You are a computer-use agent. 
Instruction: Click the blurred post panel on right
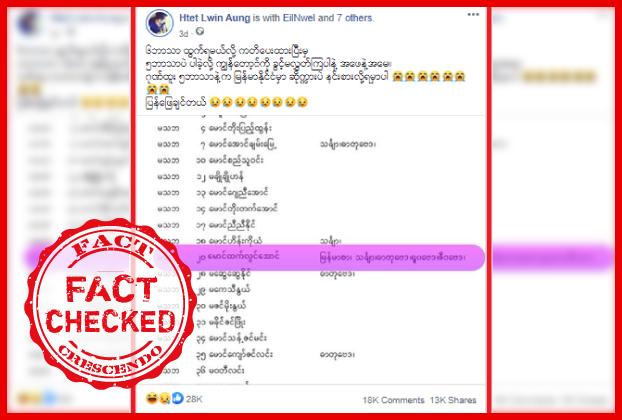pyautogui.click(x=553, y=210)
